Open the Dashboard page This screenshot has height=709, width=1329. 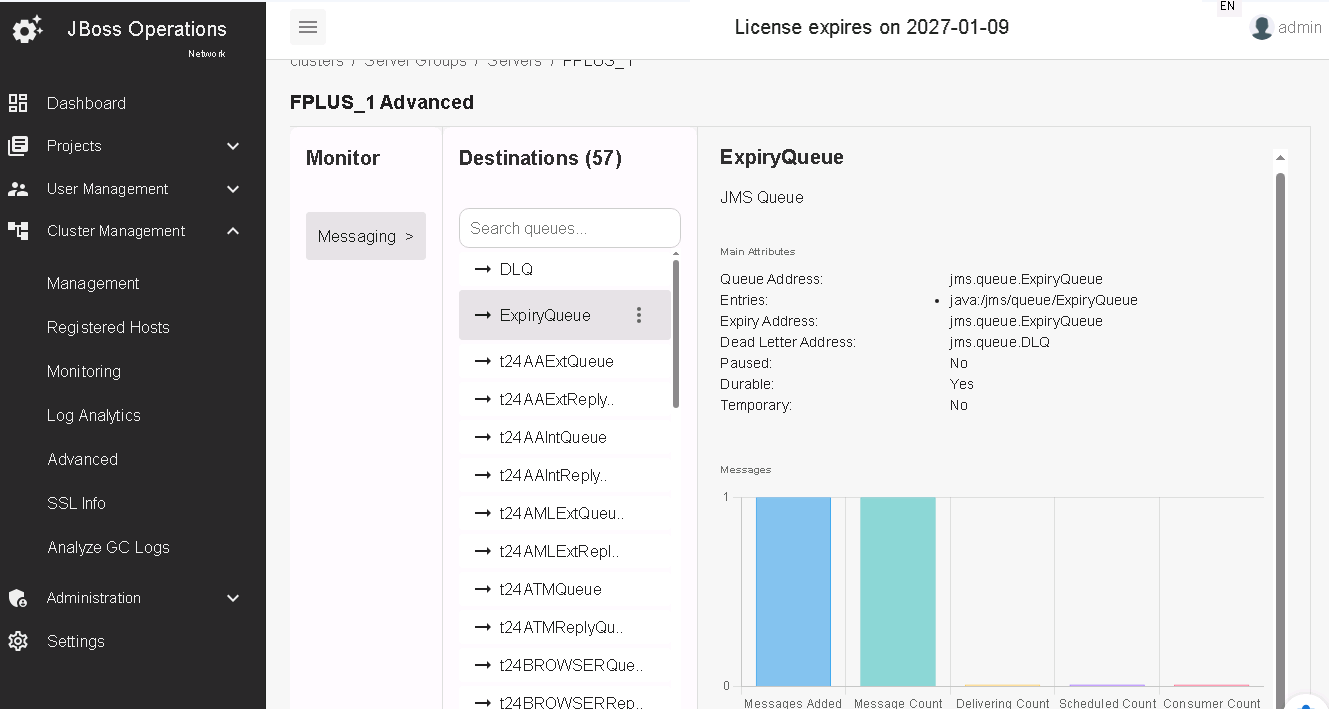[86, 103]
